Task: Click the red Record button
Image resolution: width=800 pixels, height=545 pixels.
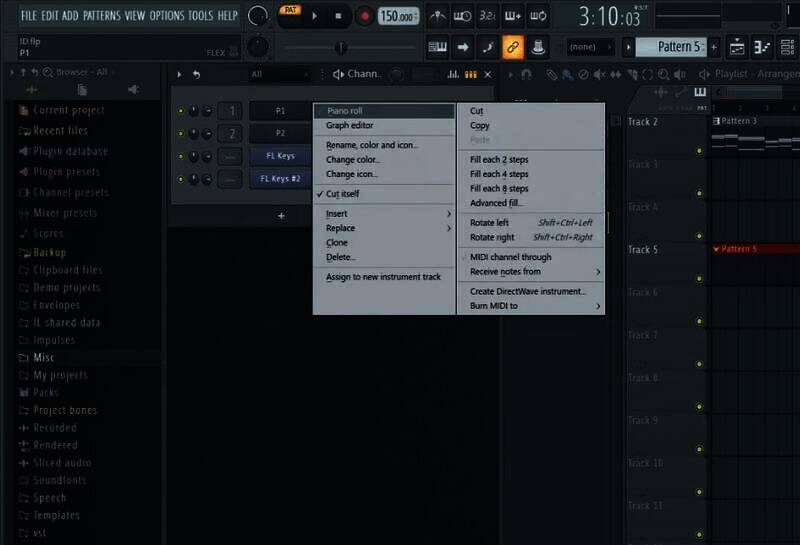Action: (x=364, y=16)
